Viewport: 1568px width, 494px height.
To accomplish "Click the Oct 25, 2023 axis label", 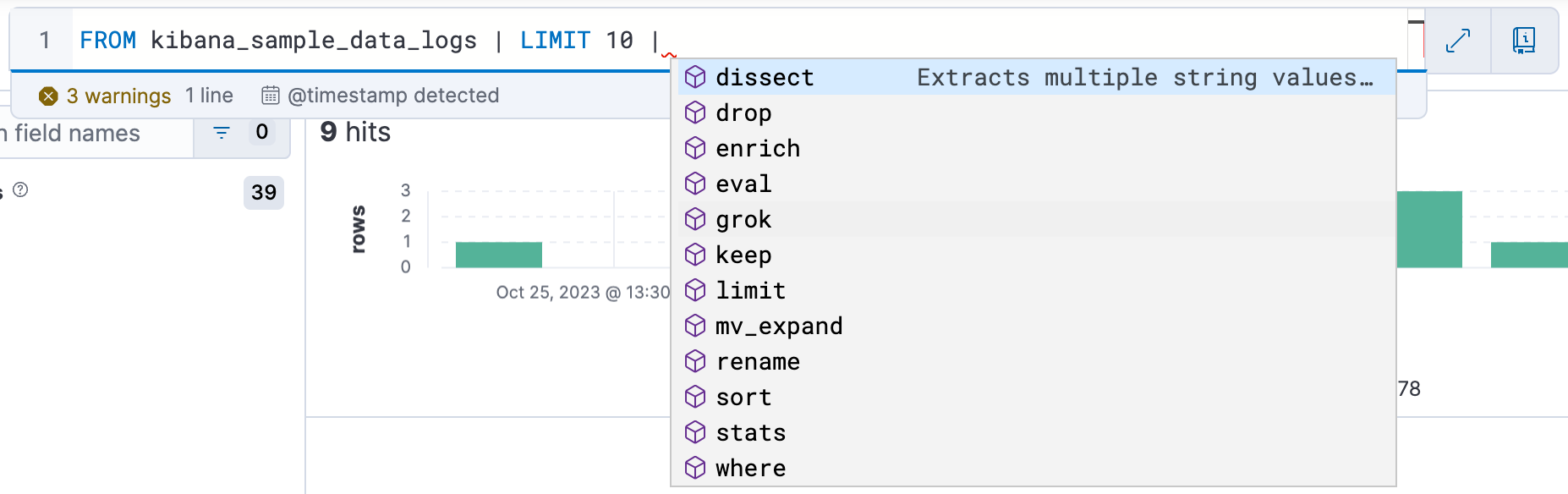I will click(582, 293).
